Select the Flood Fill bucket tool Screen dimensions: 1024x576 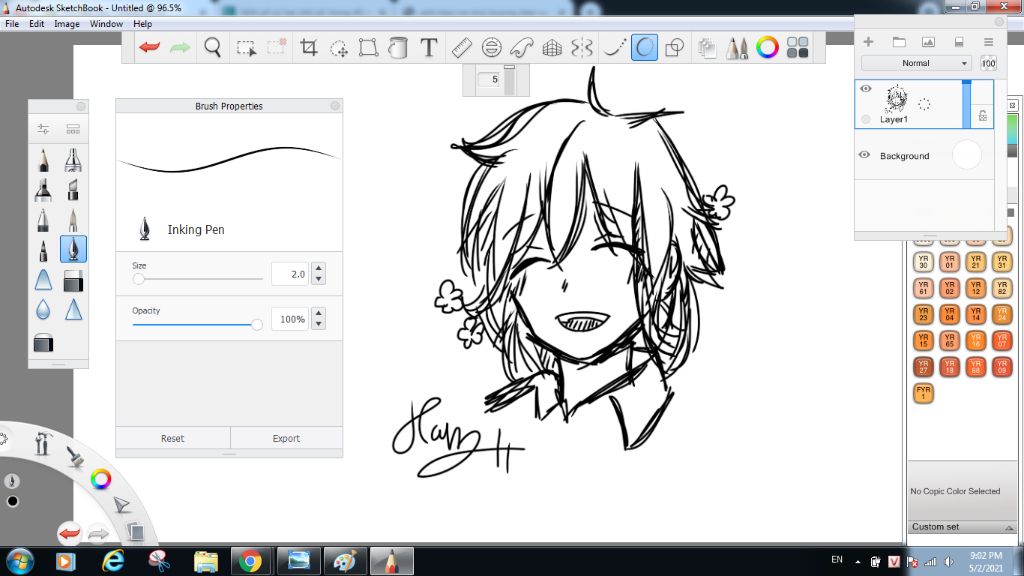(x=398, y=48)
